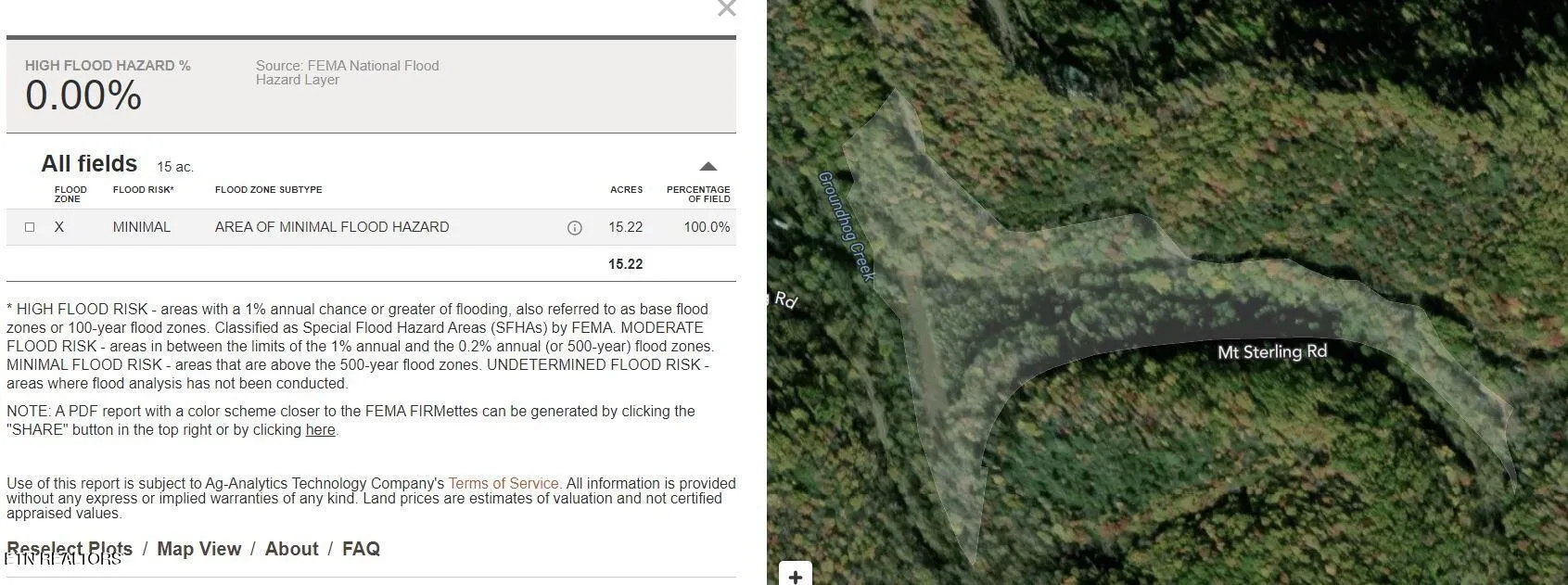The image size is (1568, 585).
Task: Click the Mt Sterling Rd map label
Action: pos(1271,352)
